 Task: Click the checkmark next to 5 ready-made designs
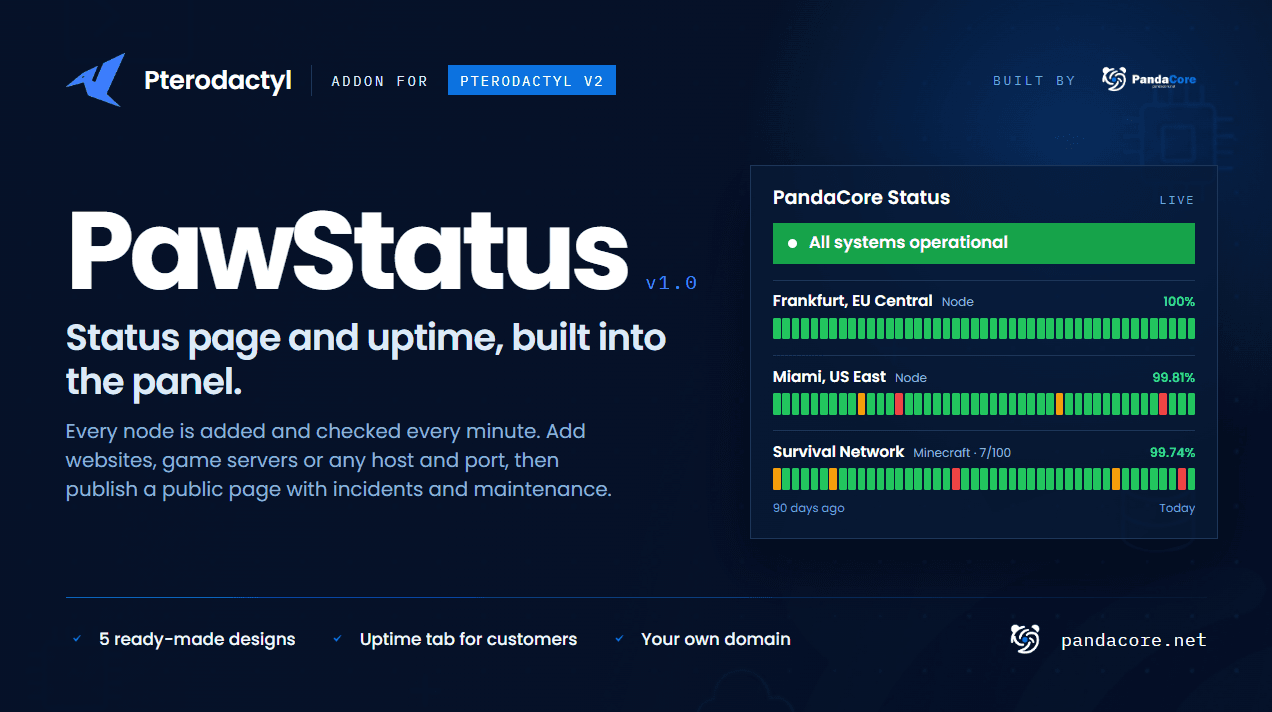(x=77, y=639)
